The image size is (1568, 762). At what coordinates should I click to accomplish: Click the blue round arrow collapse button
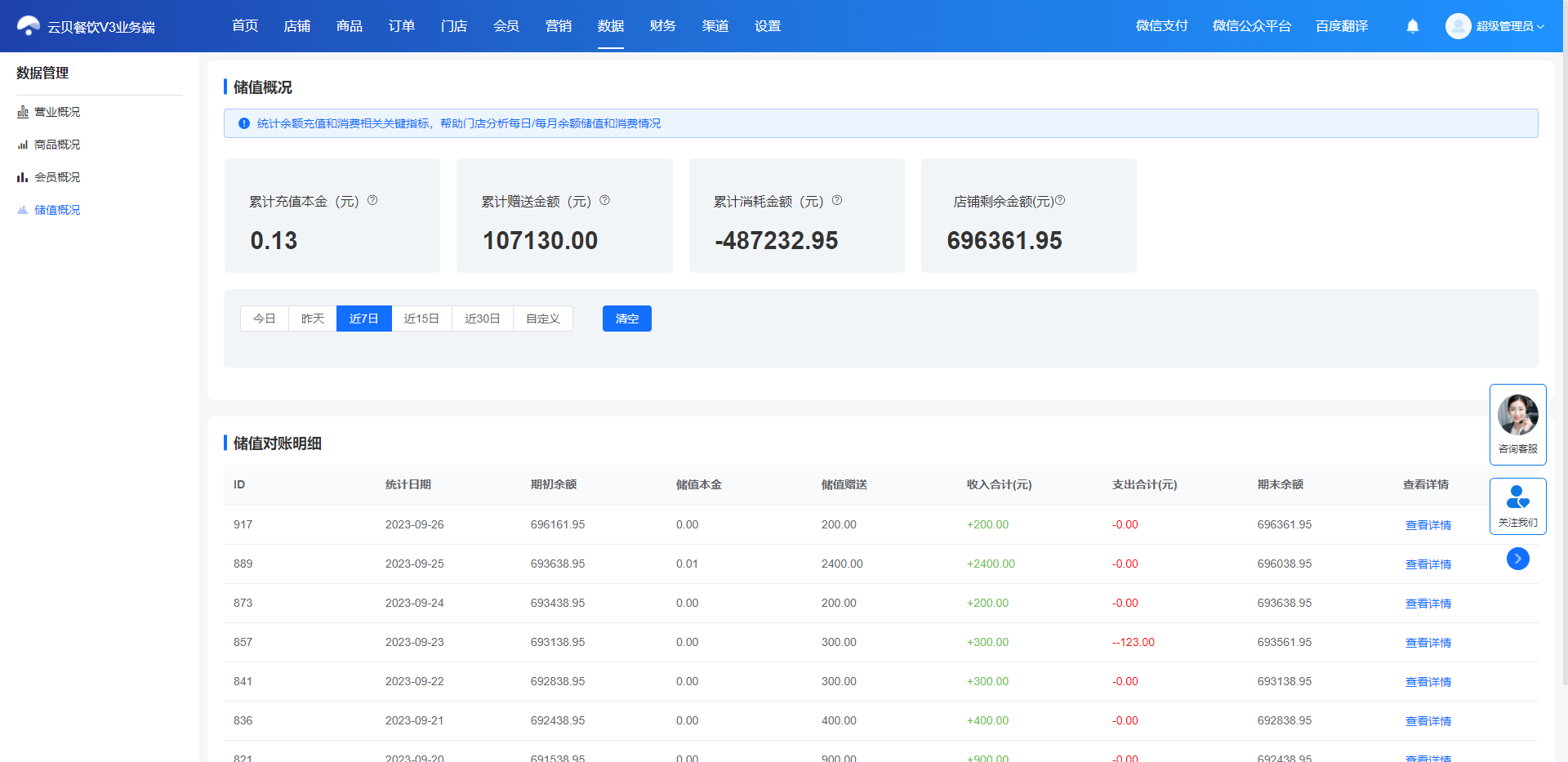coord(1518,559)
